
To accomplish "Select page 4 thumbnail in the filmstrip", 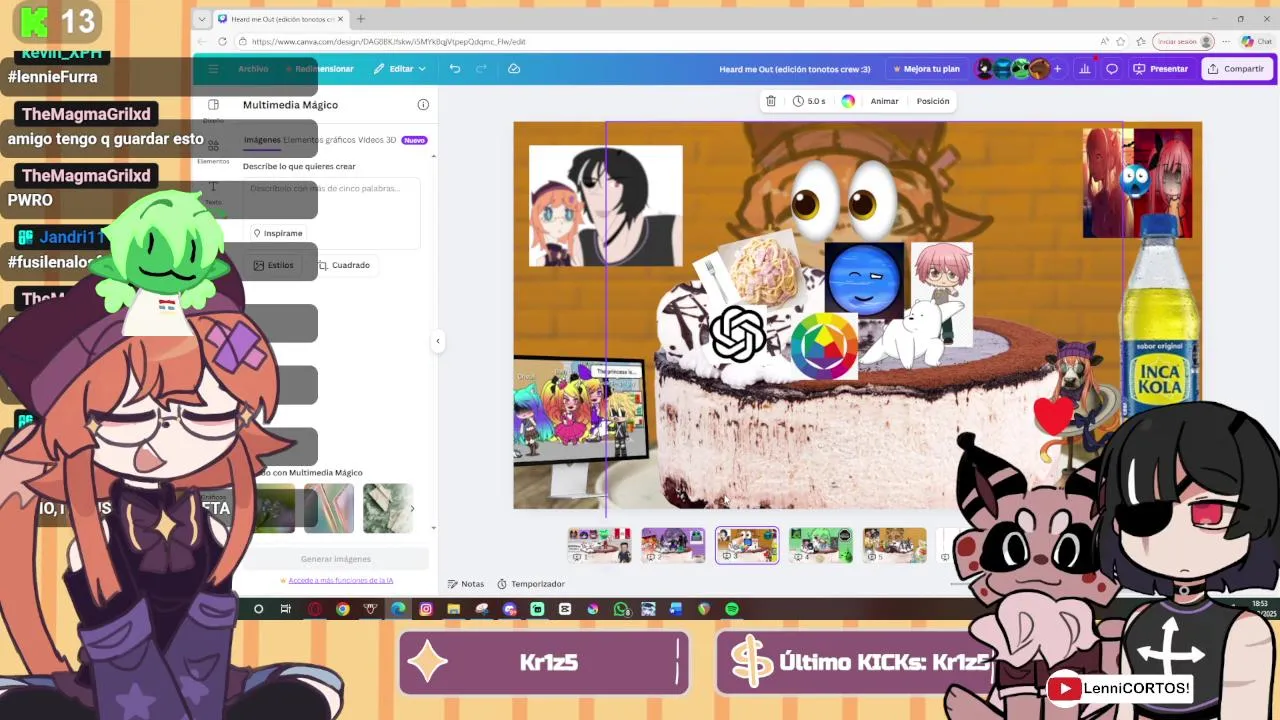I will (x=821, y=545).
